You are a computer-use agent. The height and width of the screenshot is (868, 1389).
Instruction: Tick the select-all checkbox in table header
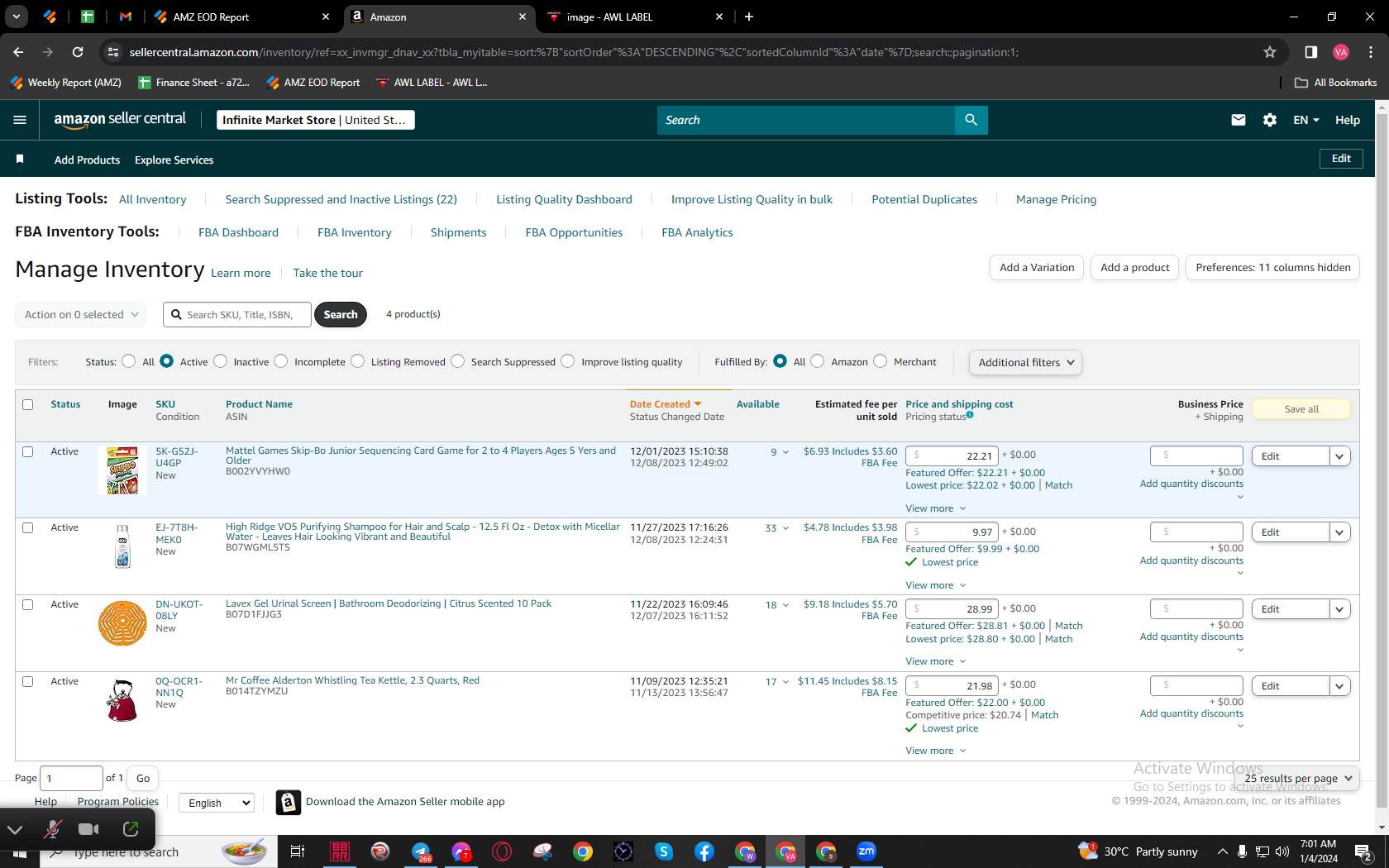[x=28, y=405]
